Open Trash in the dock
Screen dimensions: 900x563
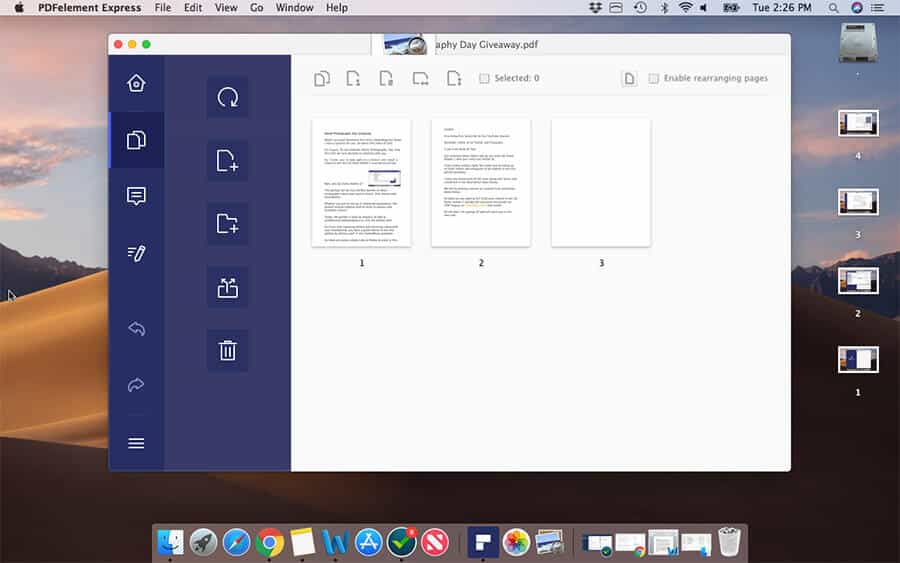point(730,541)
